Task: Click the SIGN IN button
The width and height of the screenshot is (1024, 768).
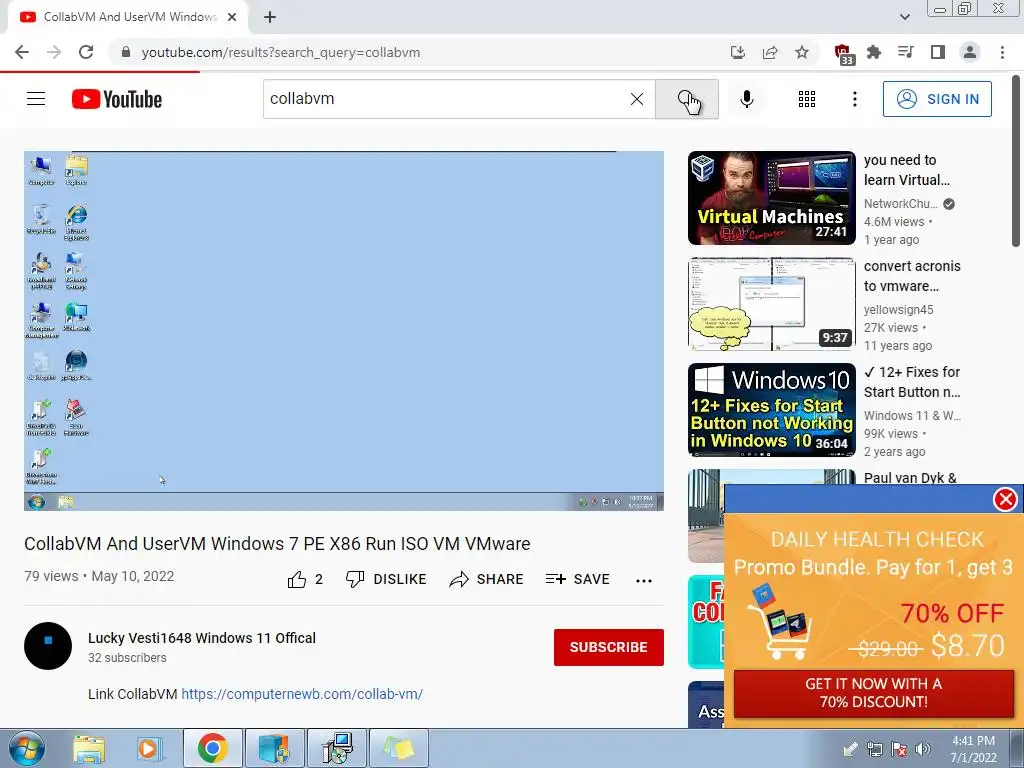Action: click(x=937, y=99)
